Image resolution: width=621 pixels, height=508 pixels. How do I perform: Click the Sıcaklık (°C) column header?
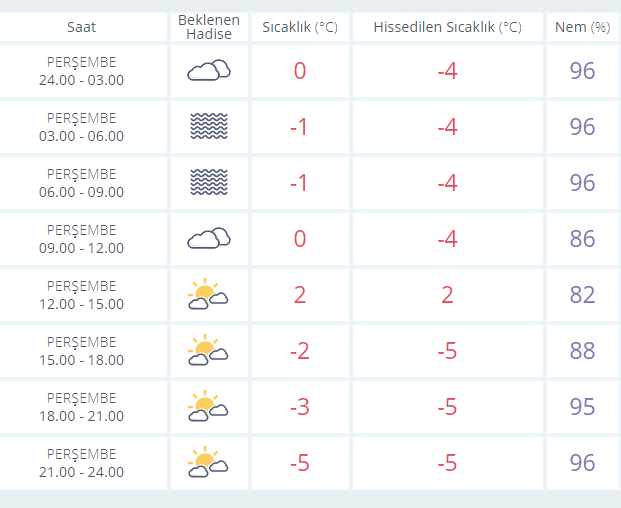point(299,27)
